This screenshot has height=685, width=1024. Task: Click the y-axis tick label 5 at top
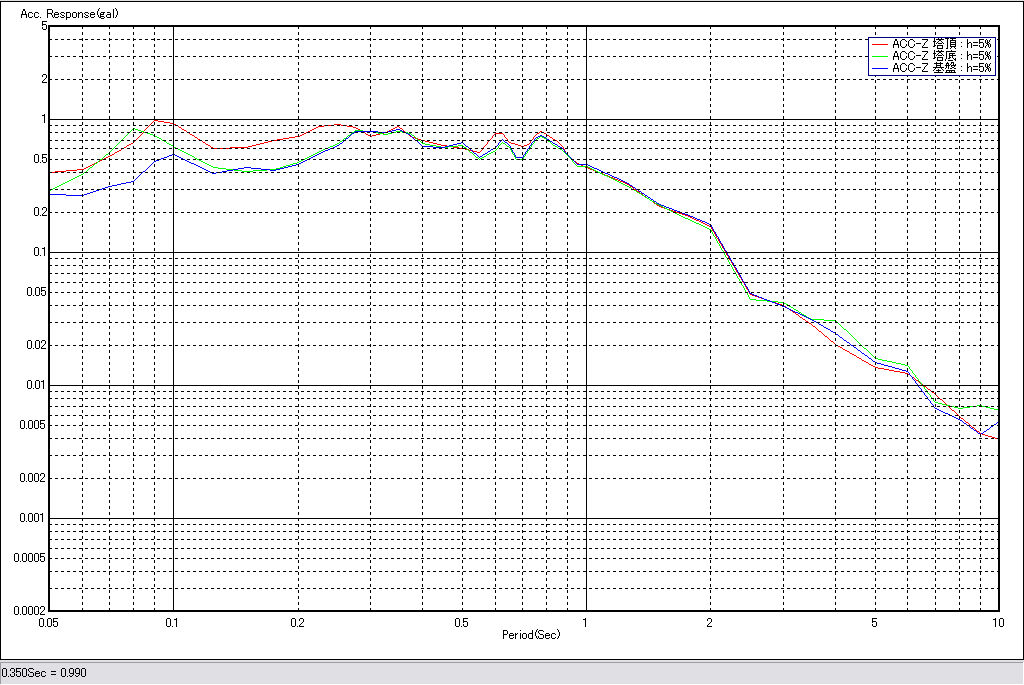click(44, 26)
